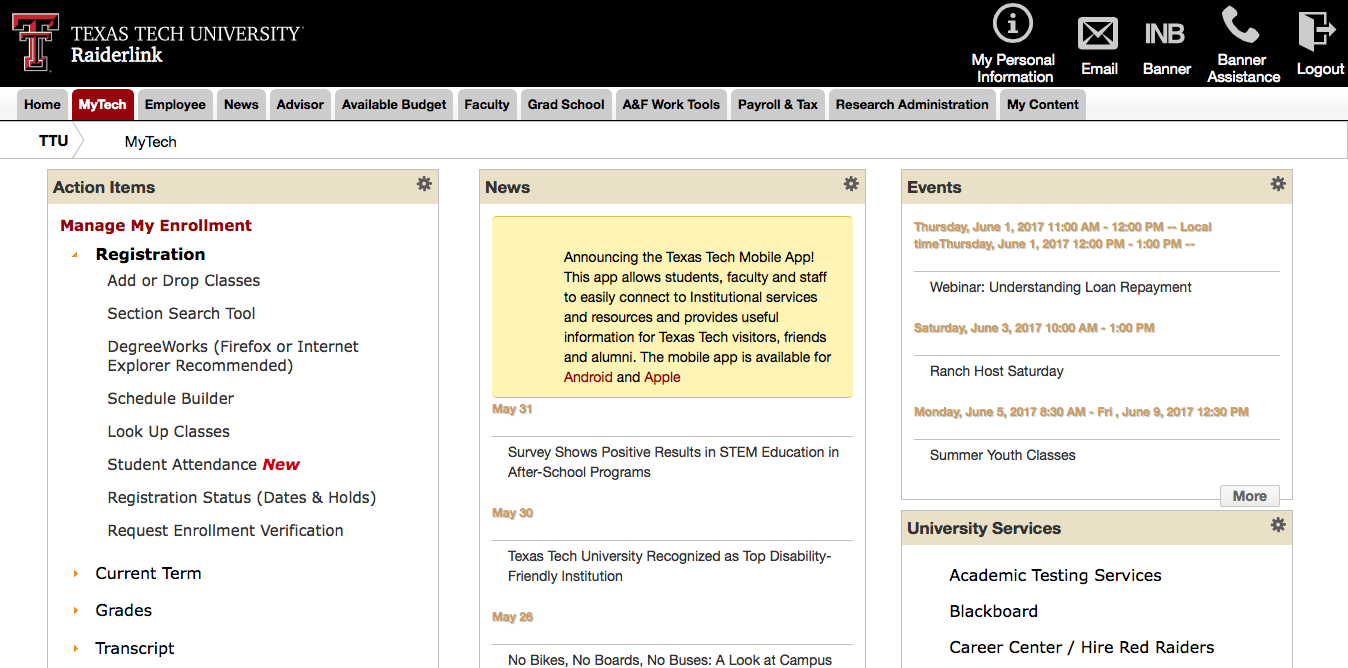
Task: Open News panel settings gear
Action: (x=851, y=184)
